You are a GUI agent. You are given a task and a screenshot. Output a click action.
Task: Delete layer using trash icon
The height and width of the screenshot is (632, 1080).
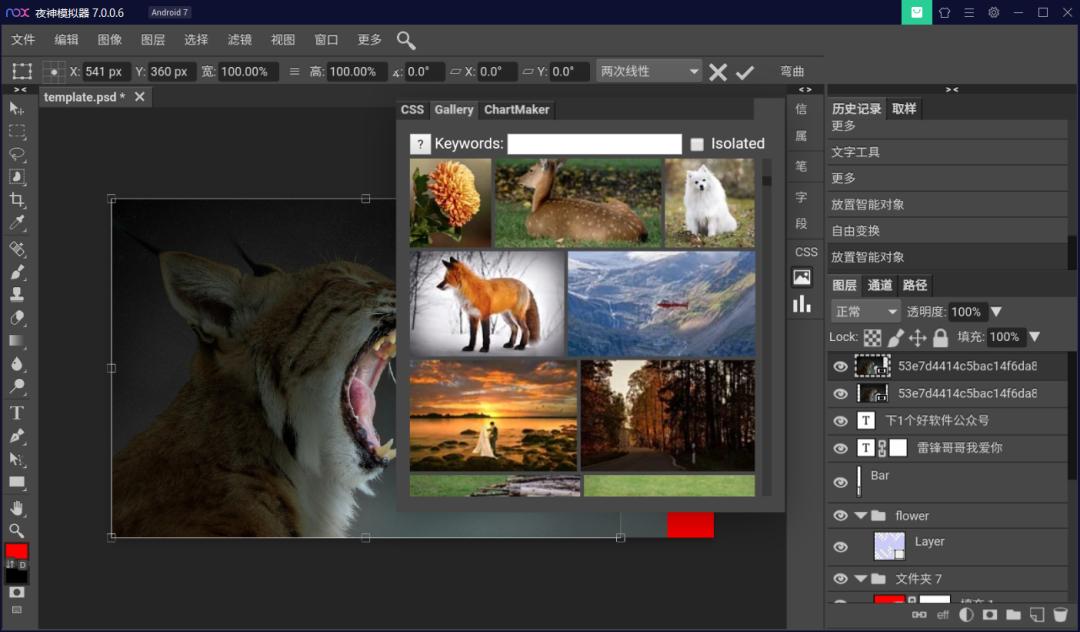pyautogui.click(x=1058, y=614)
